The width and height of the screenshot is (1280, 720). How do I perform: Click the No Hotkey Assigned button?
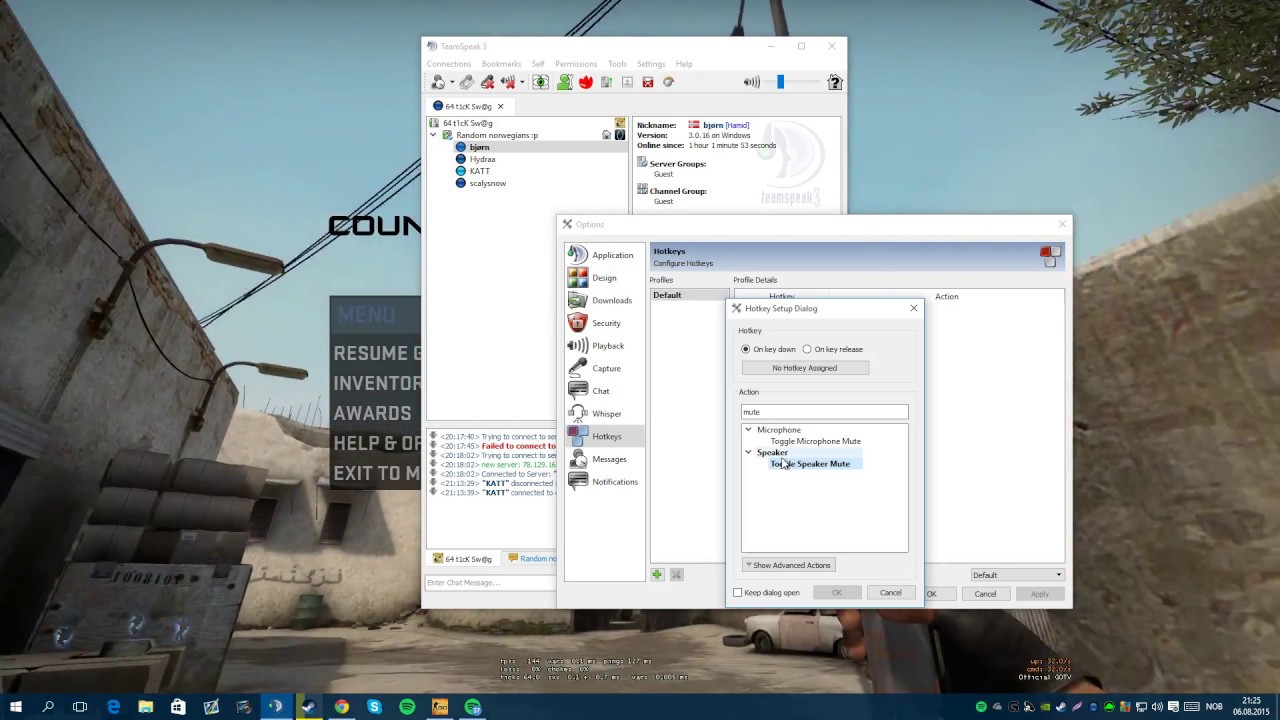[x=805, y=368]
